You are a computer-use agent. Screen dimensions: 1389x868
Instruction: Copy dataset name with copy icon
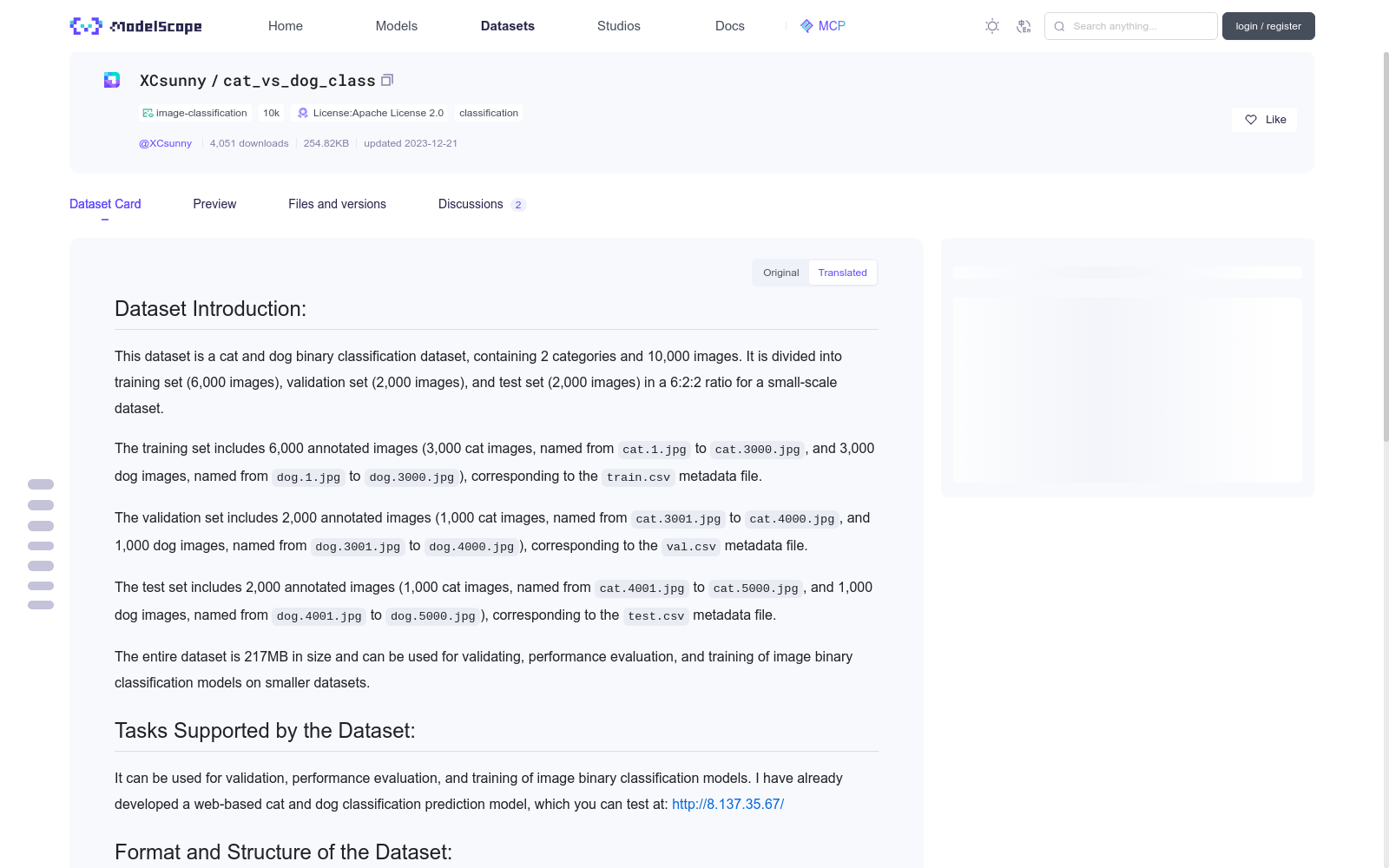(387, 80)
